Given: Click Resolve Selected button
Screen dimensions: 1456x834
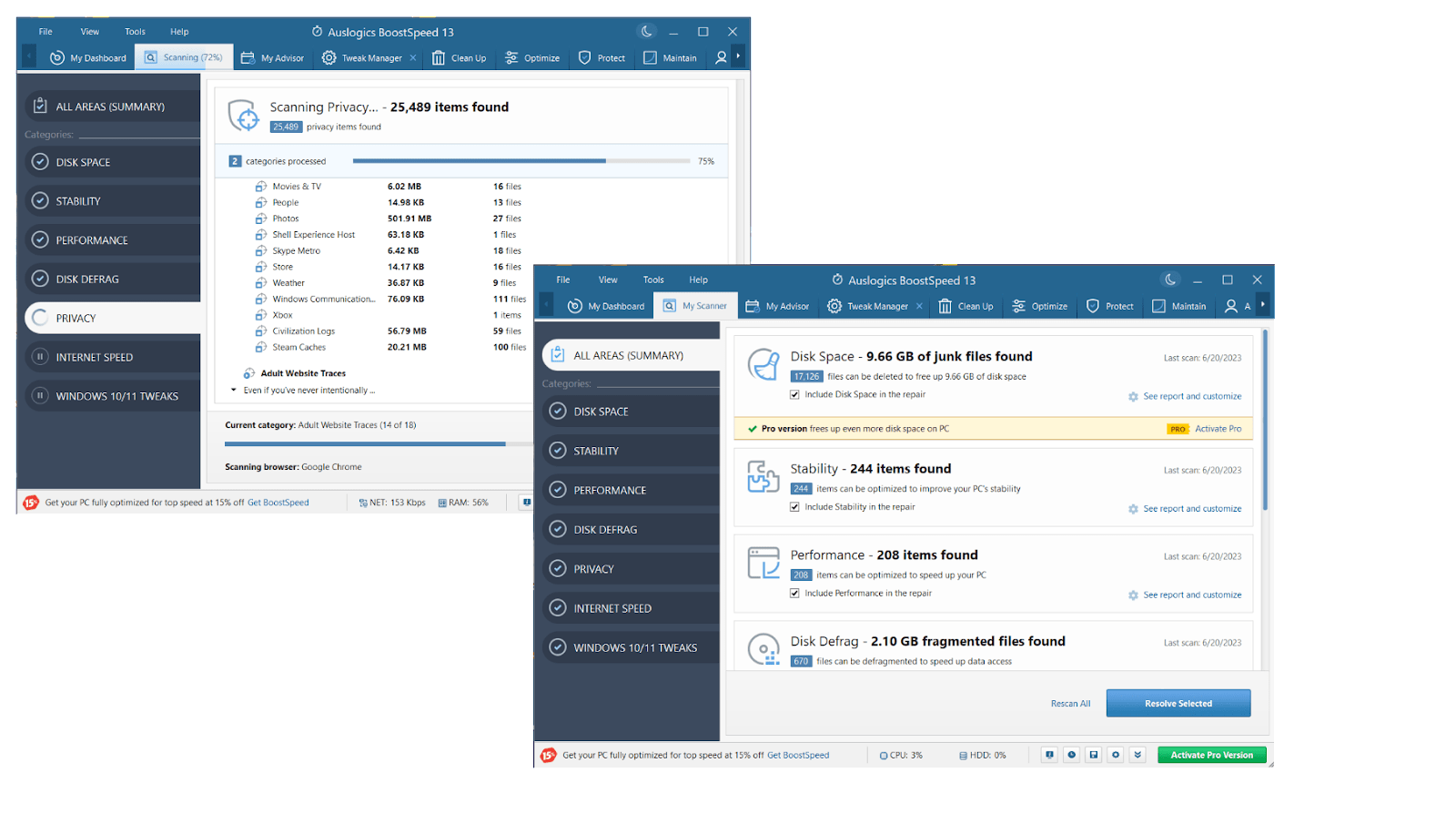Looking at the screenshot, I should pyautogui.click(x=1178, y=703).
